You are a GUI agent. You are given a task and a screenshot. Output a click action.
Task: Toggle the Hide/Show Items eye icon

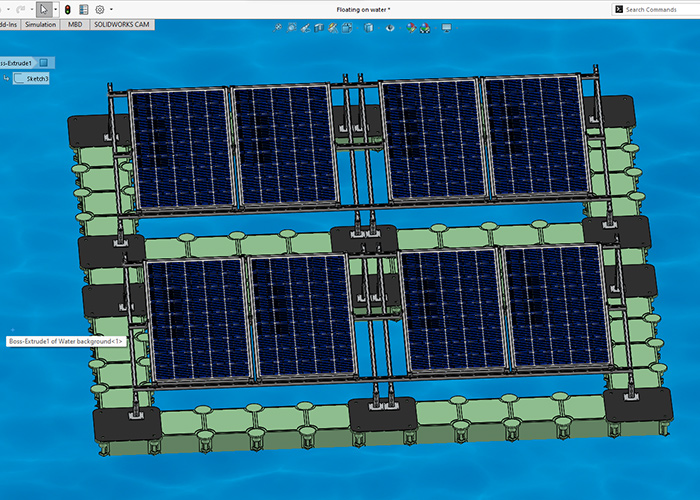[x=391, y=26]
